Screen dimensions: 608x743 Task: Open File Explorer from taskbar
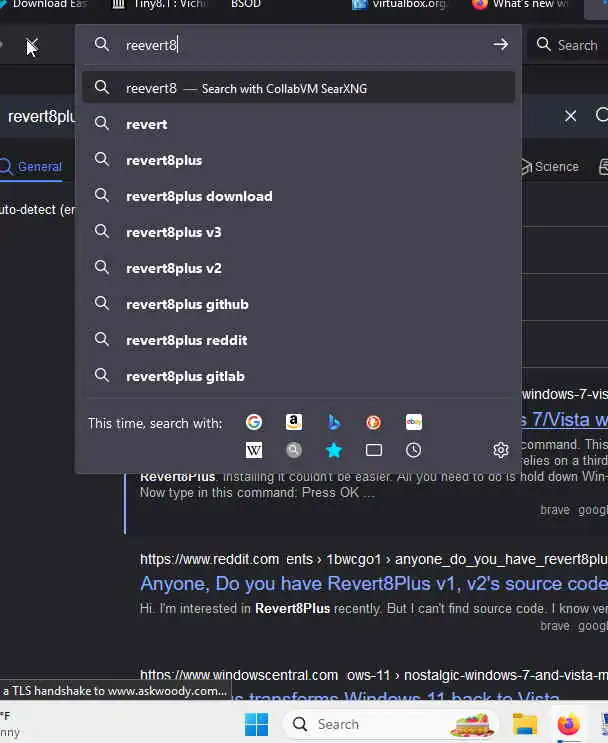525,724
